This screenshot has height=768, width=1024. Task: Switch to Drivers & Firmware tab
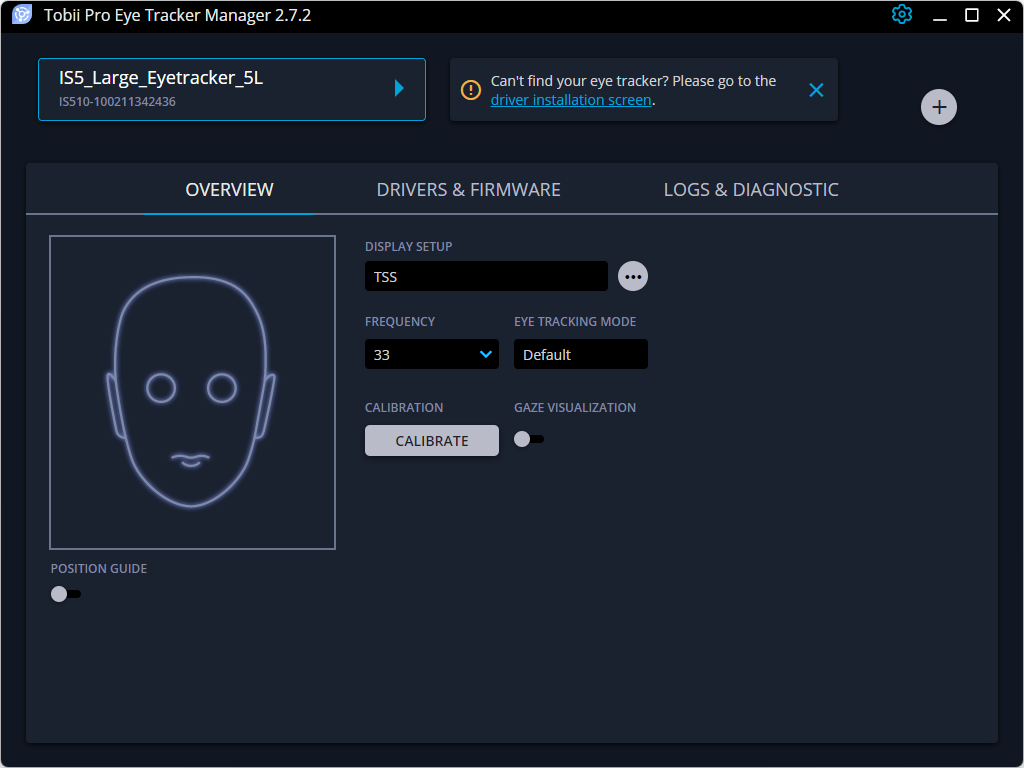coord(468,190)
